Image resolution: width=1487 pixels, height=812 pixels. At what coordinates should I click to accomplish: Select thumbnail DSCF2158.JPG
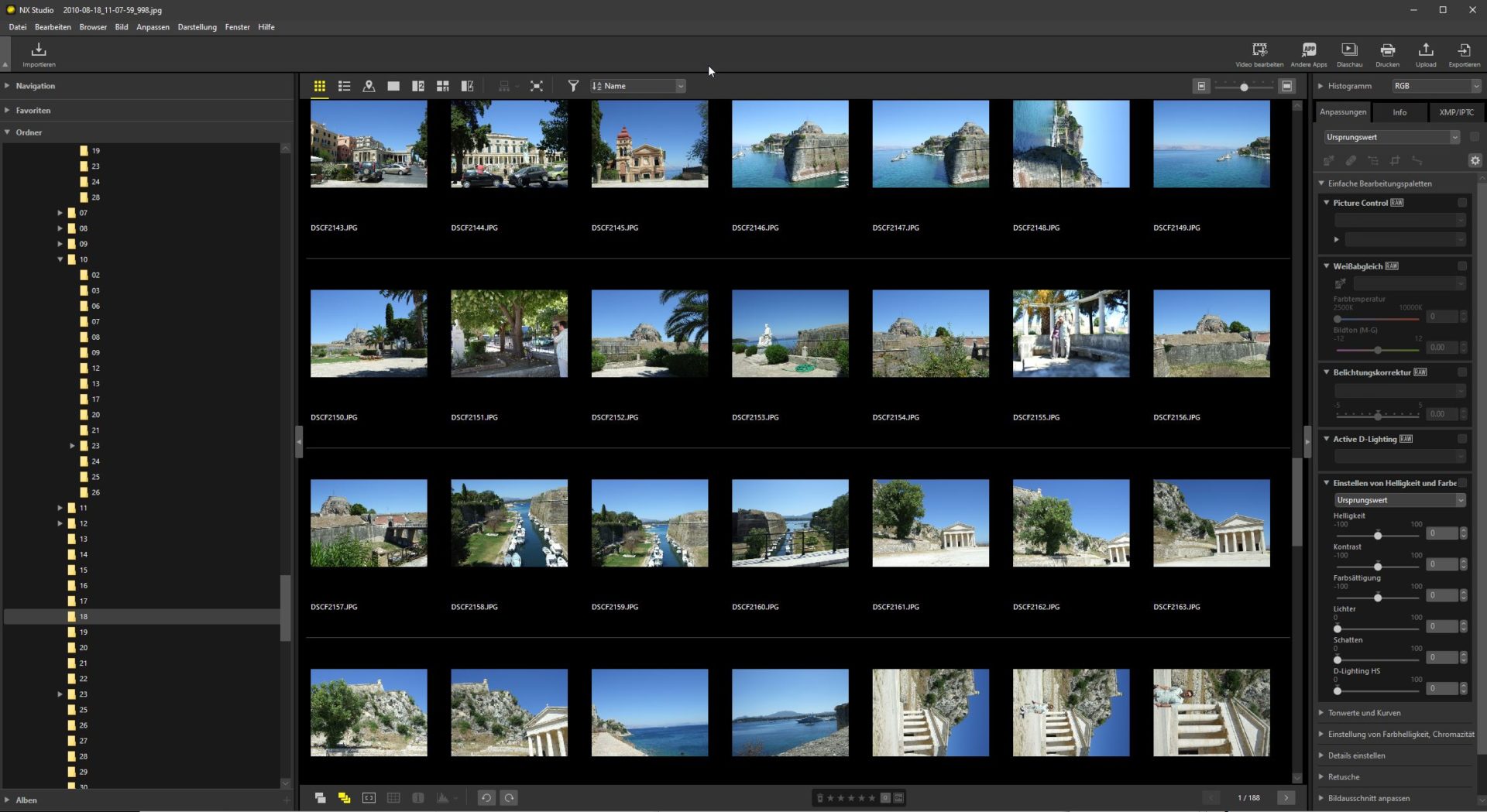pos(509,523)
